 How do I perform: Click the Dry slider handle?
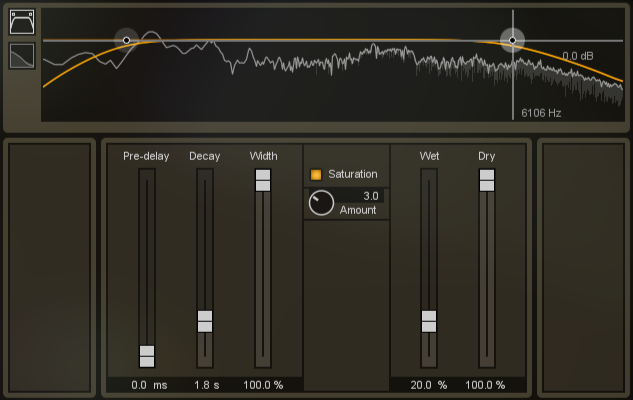[x=487, y=180]
